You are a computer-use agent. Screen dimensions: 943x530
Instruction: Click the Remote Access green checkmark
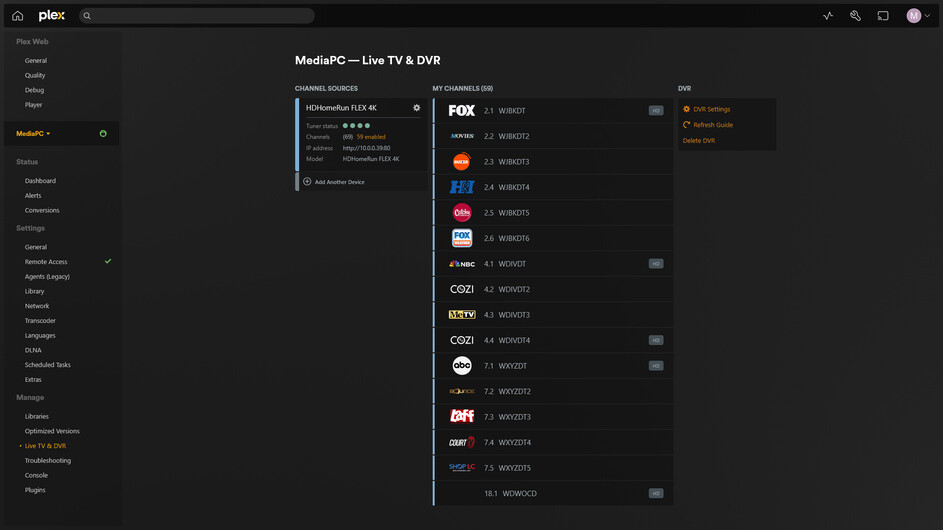pyautogui.click(x=108, y=261)
